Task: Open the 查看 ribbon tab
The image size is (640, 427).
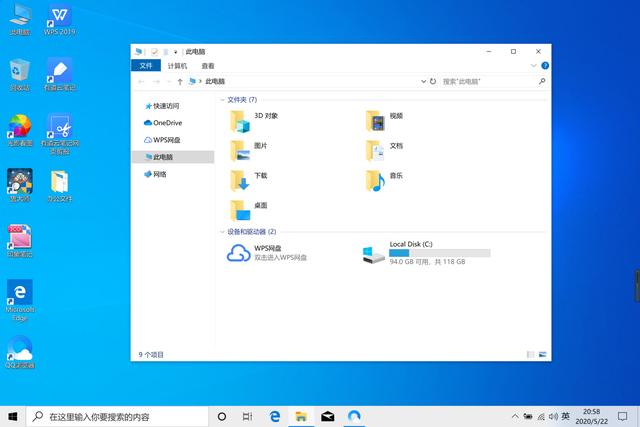Action: tap(208, 66)
